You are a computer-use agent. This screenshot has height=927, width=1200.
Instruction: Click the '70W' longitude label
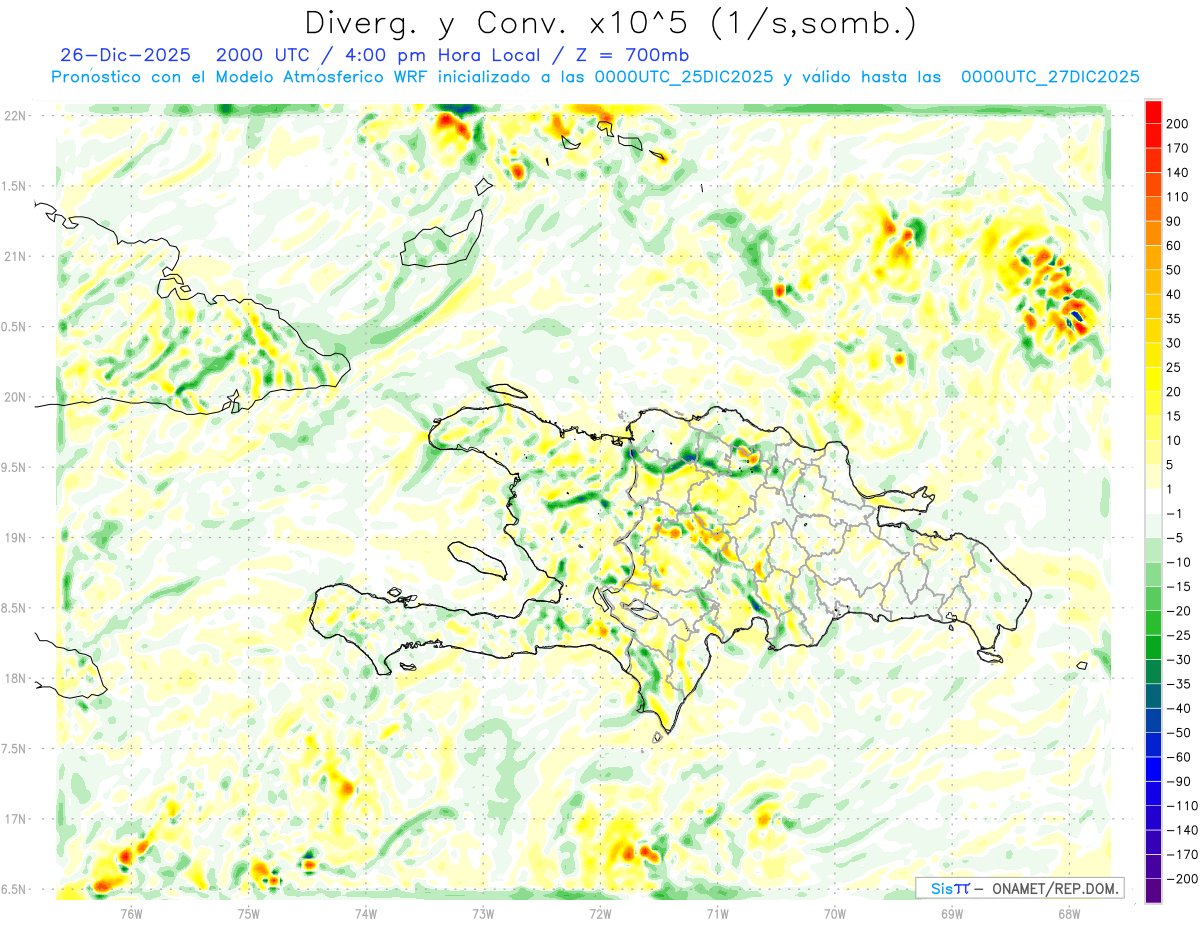coord(835,913)
